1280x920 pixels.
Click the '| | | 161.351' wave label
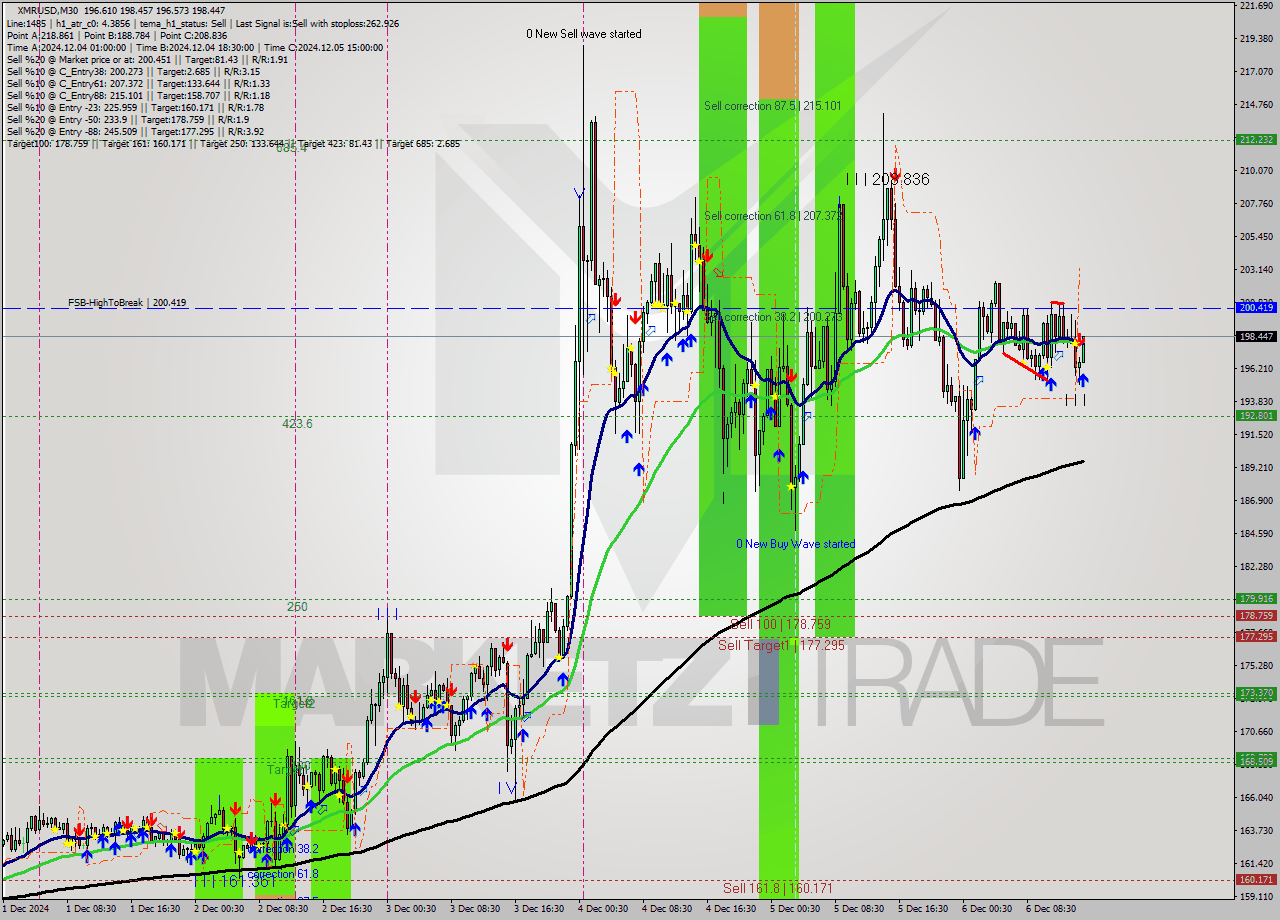tap(235, 882)
